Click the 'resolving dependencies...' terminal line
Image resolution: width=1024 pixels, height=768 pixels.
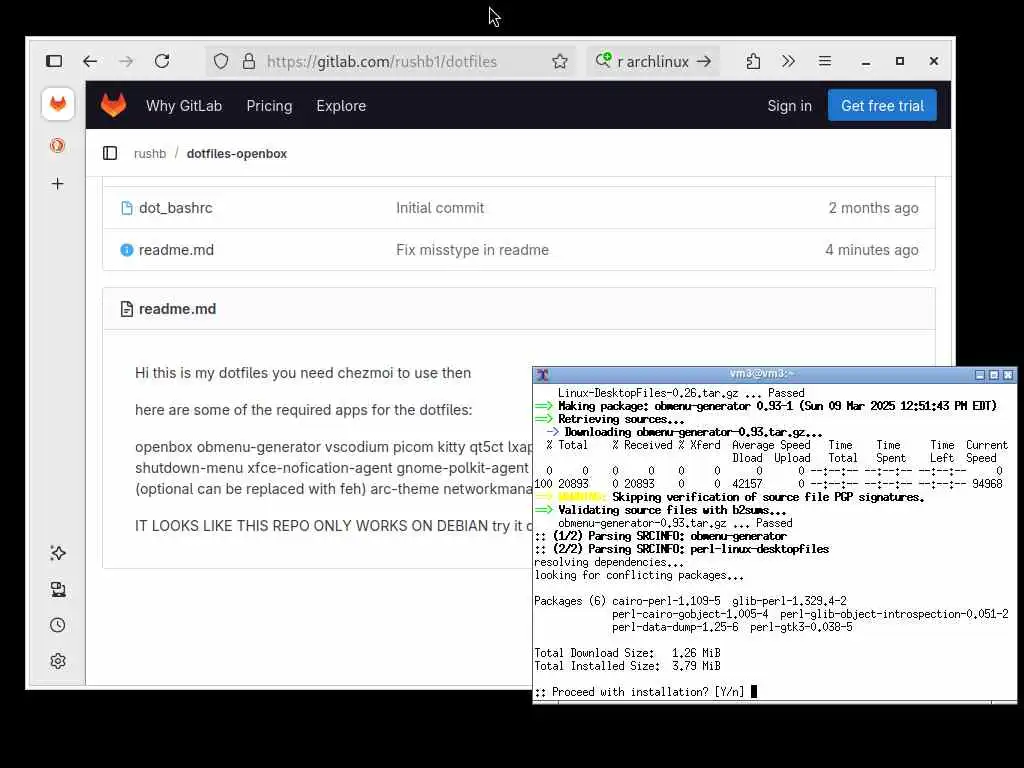coord(609,562)
